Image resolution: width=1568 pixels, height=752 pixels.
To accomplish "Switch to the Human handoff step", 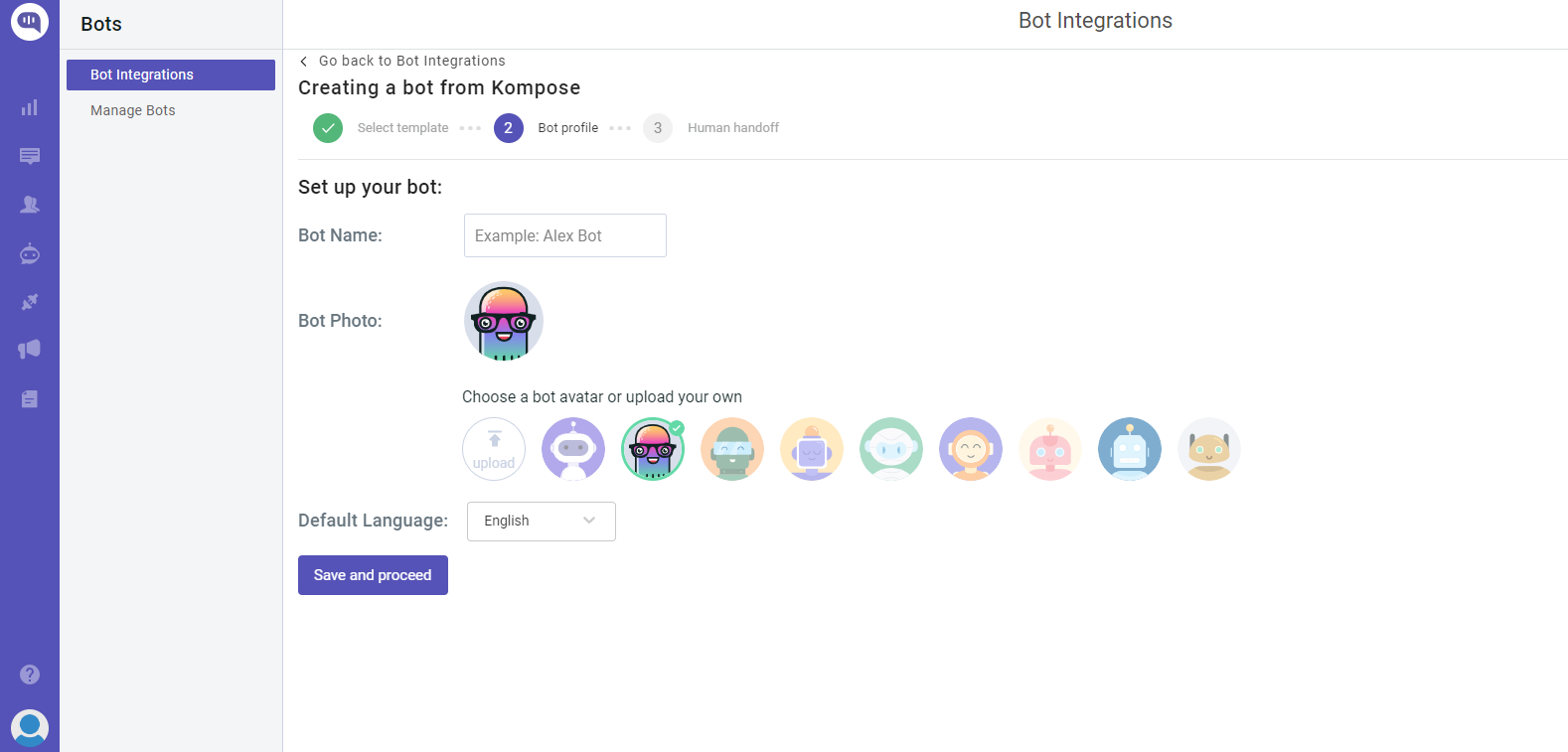I will (732, 127).
